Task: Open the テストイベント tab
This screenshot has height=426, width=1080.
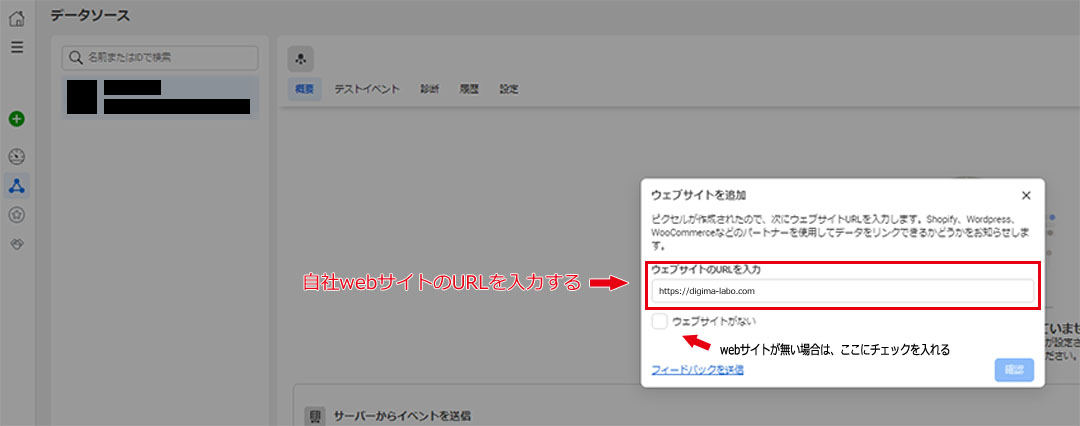Action: 367,89
